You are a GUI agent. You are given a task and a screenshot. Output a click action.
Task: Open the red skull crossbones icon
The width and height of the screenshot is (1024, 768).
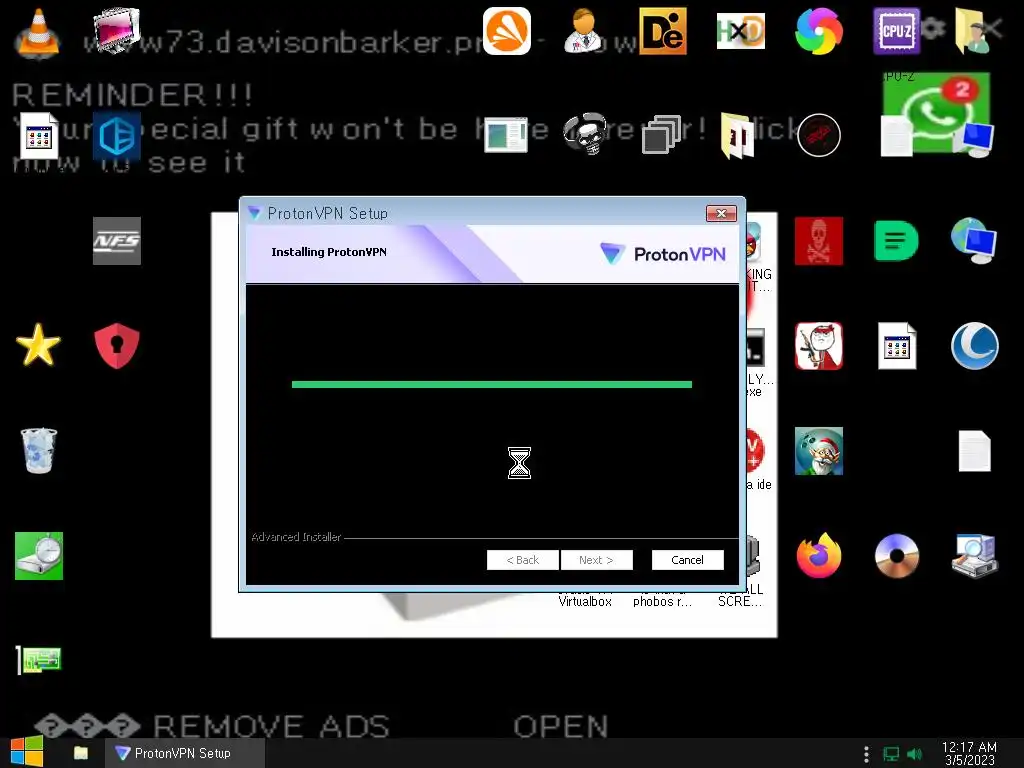click(x=819, y=240)
